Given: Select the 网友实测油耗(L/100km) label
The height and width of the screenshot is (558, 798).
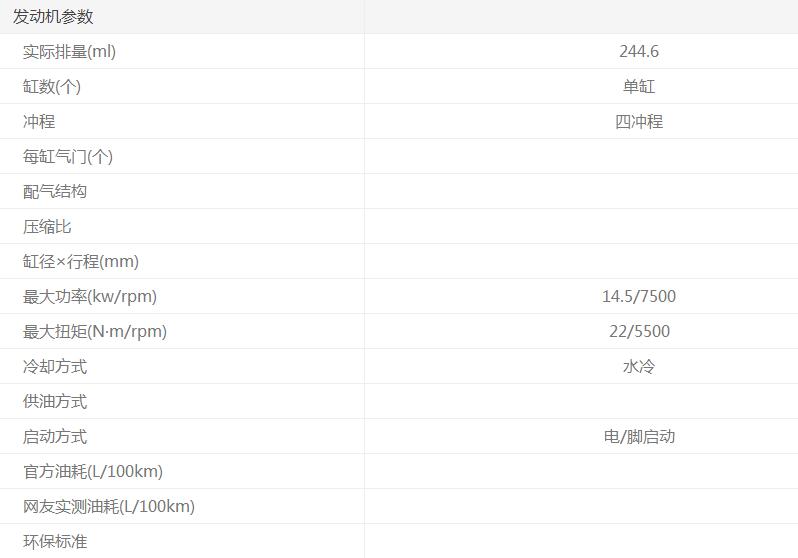Looking at the screenshot, I should pyautogui.click(x=109, y=507).
